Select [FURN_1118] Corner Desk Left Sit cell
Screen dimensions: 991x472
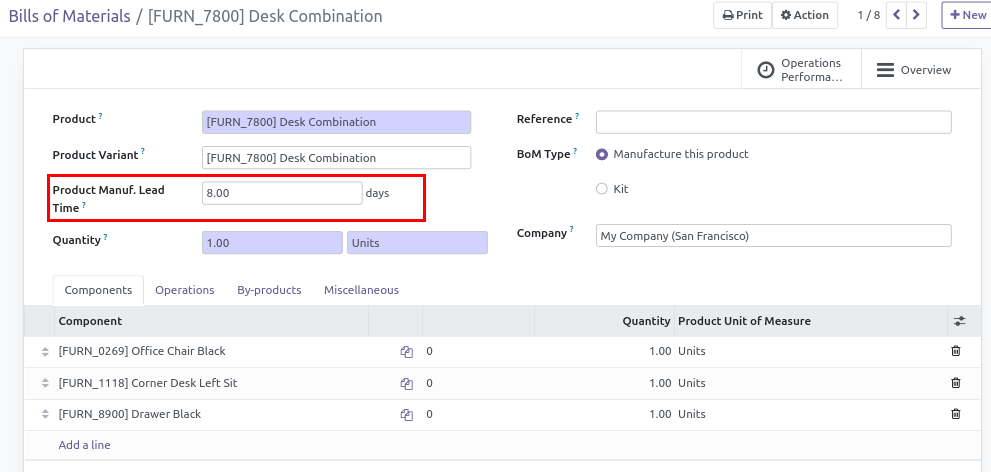tap(212, 383)
